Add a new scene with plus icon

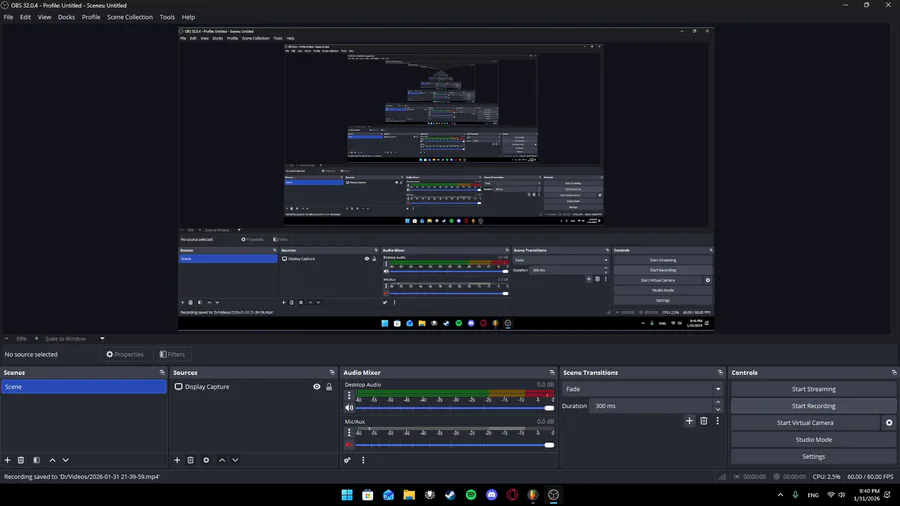(x=7, y=460)
